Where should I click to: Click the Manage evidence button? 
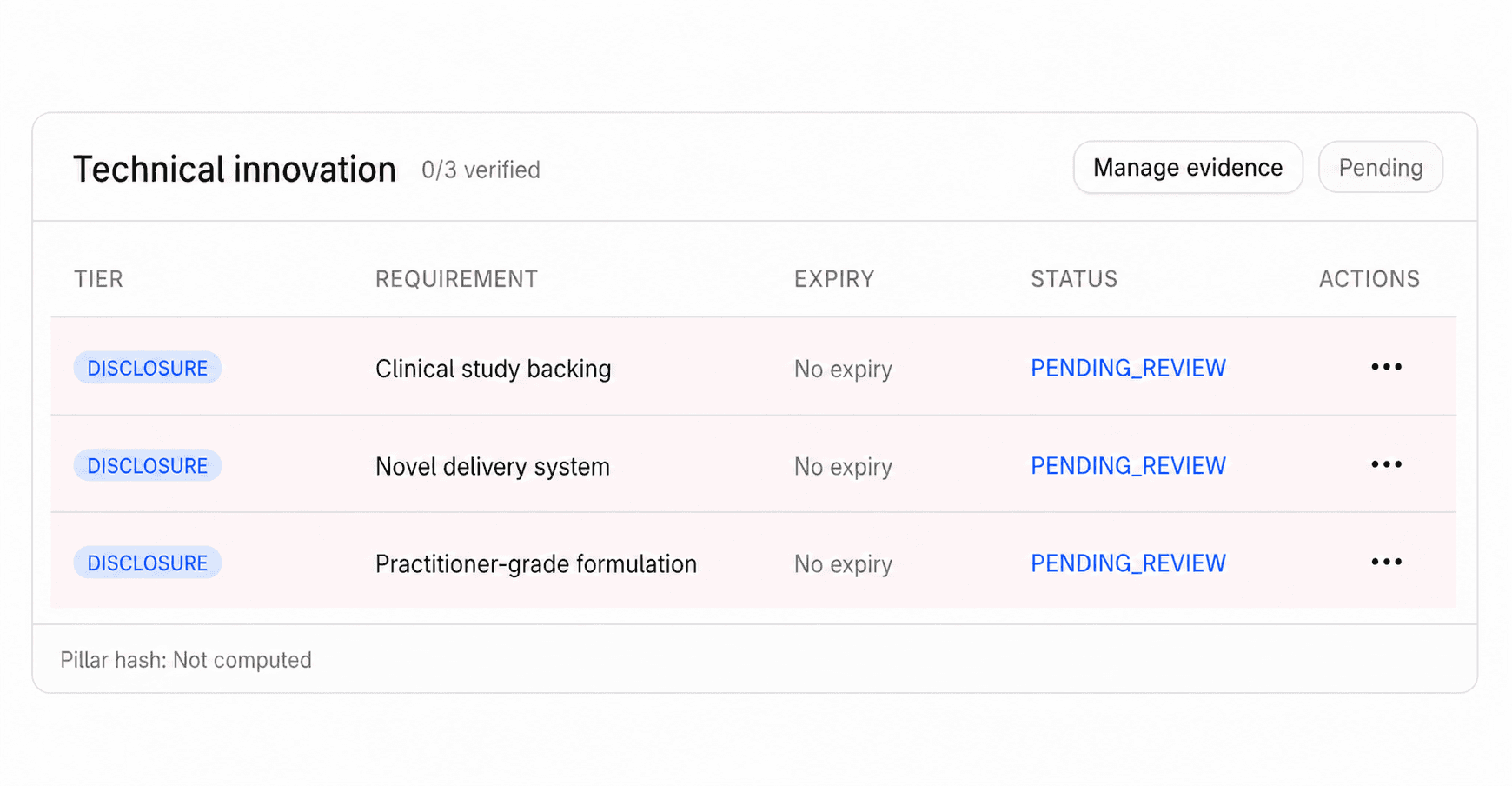pos(1187,168)
